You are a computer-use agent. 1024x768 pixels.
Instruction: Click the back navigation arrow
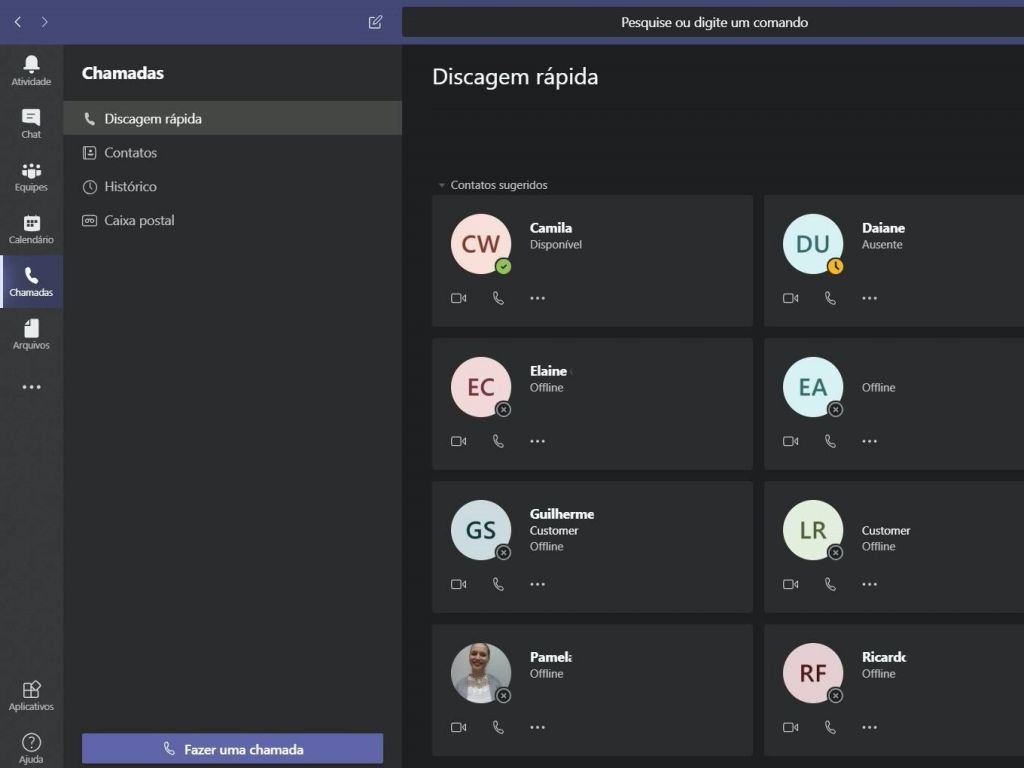[18, 22]
